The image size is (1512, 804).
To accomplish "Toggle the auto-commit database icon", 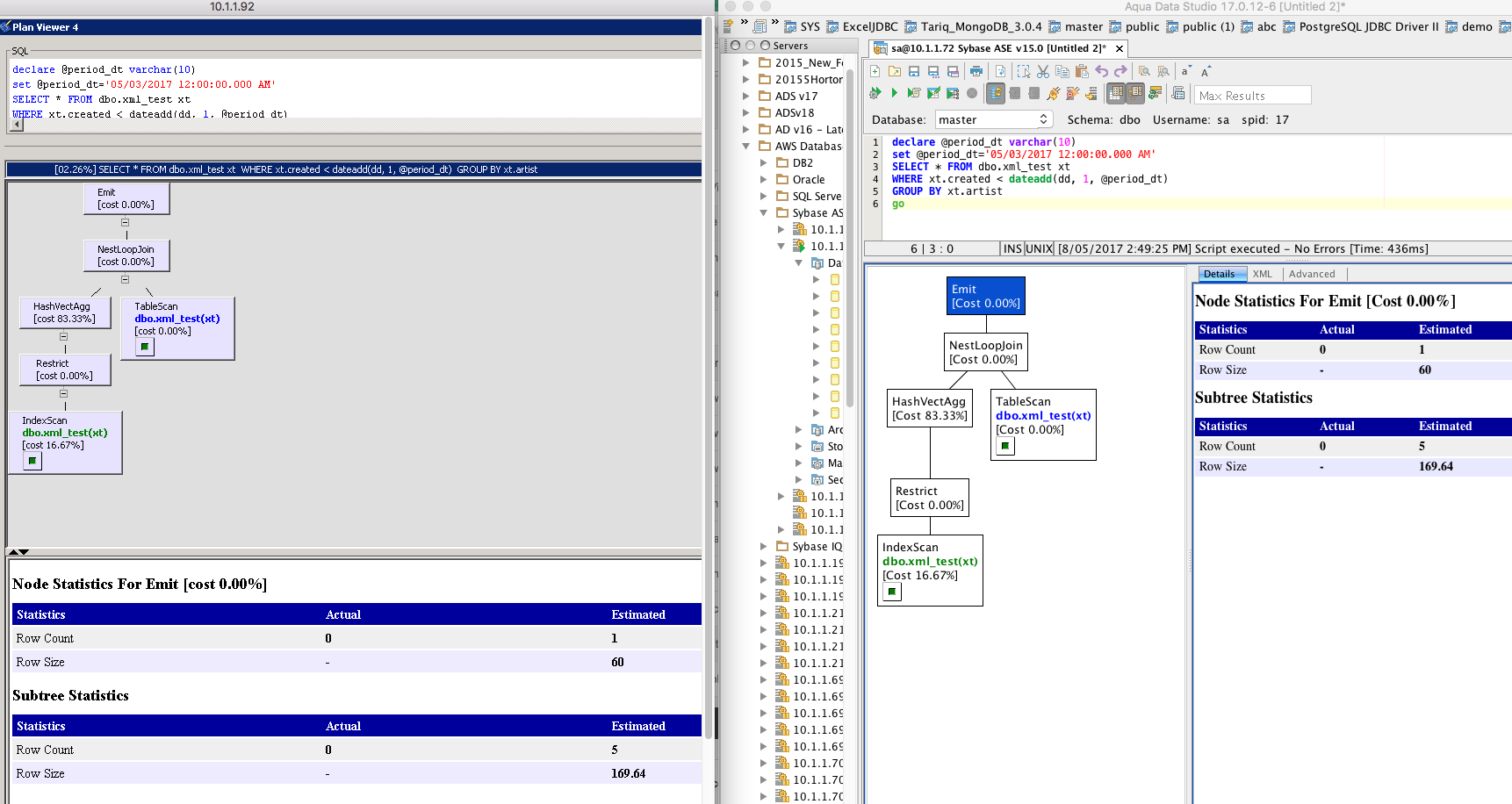I will pos(996,93).
